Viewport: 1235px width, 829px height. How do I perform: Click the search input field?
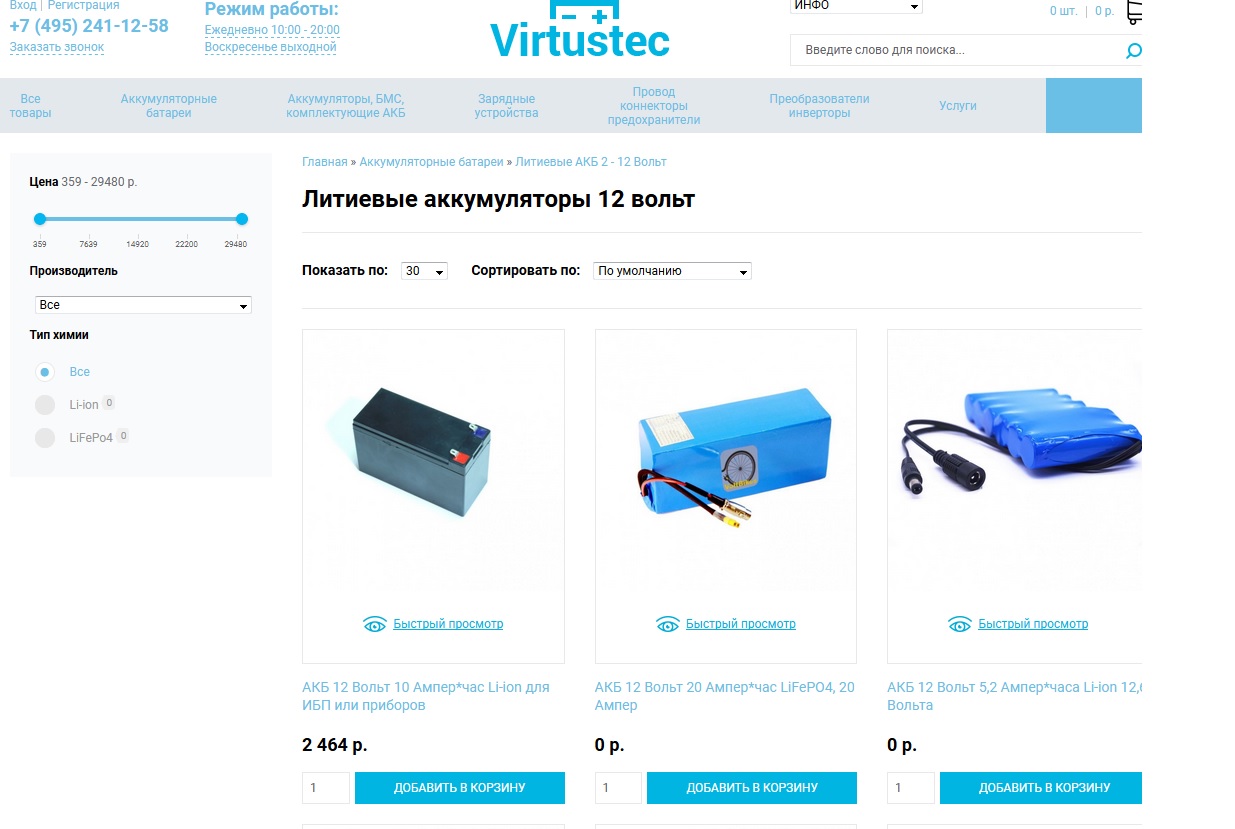point(956,50)
